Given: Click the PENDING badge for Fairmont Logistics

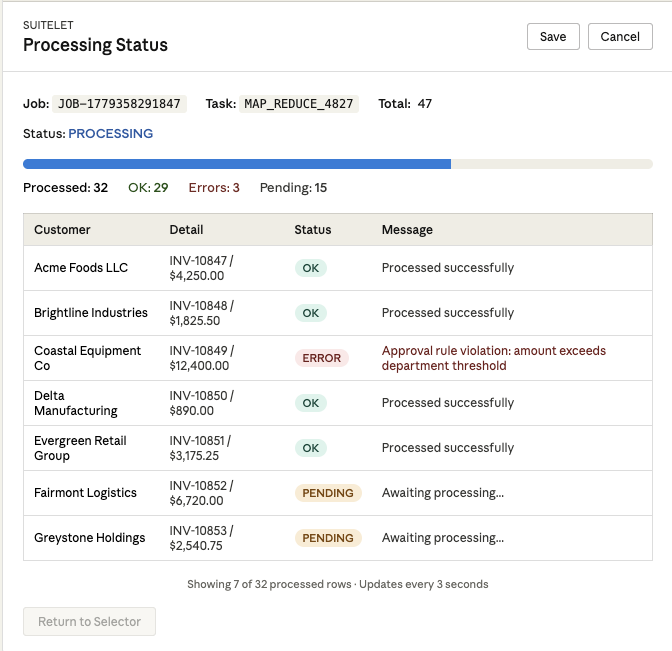Looking at the screenshot, I should 328,493.
